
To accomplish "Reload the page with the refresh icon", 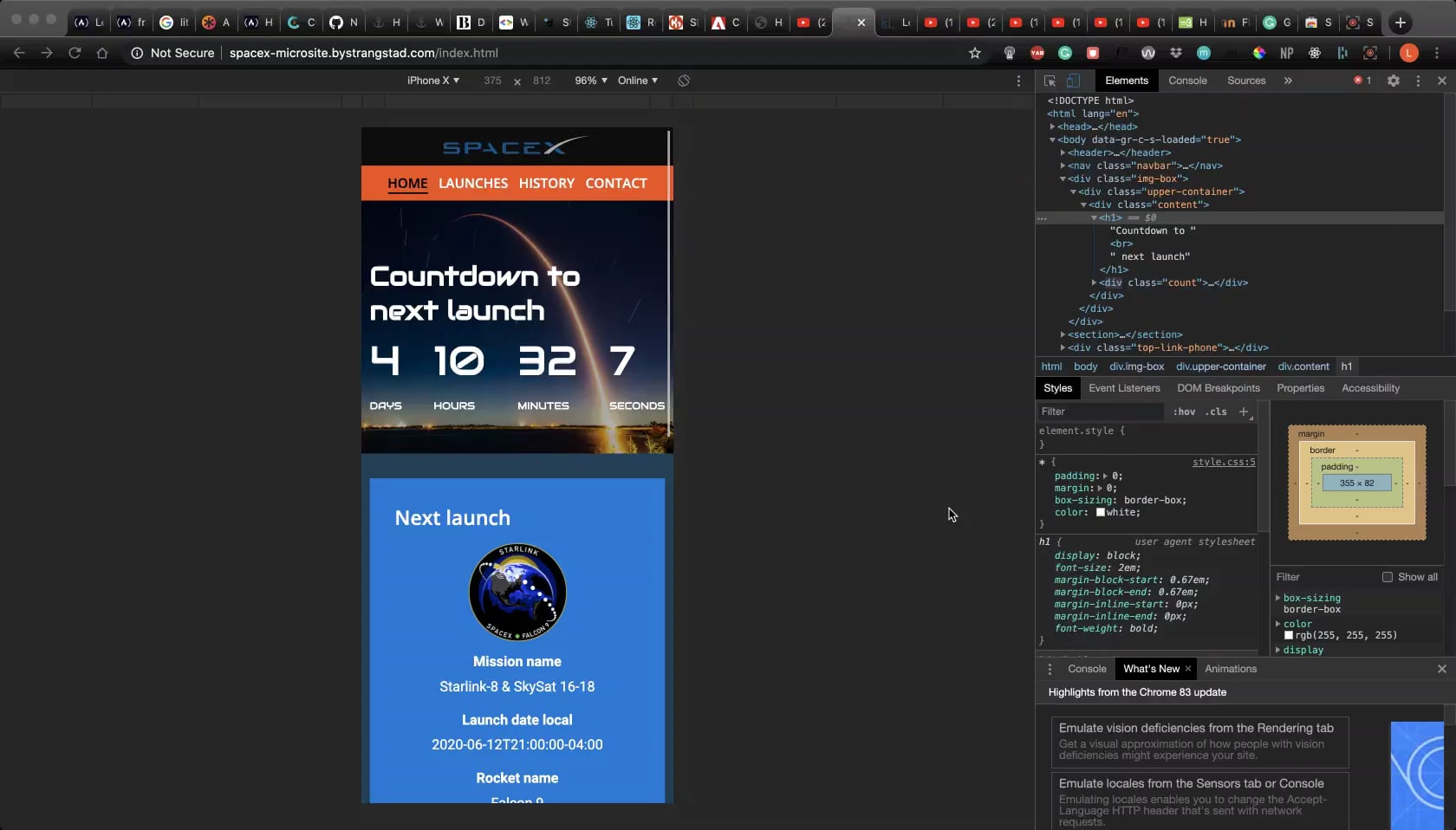I will click(75, 53).
